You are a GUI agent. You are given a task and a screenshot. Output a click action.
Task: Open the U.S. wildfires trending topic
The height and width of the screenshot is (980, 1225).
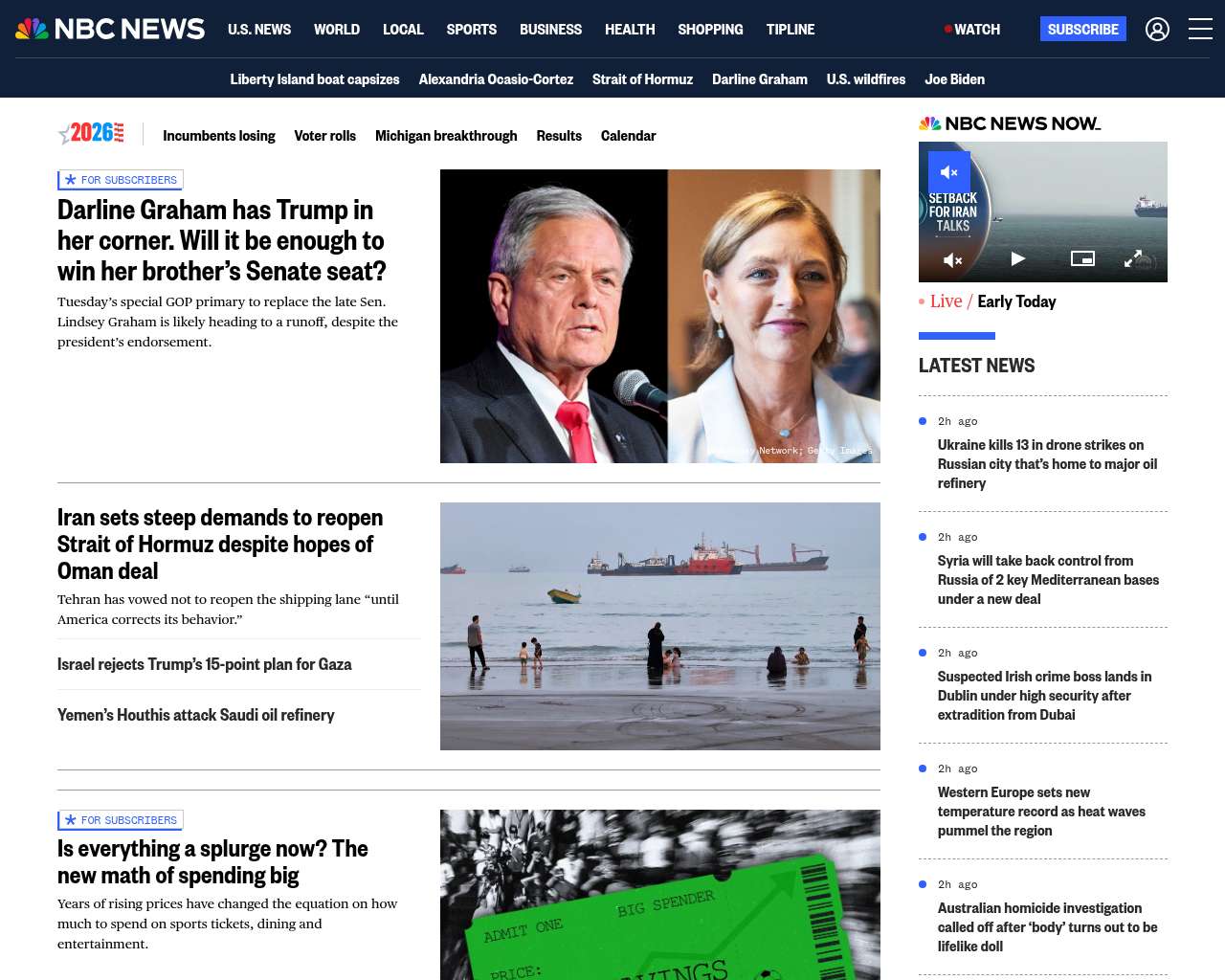(x=866, y=79)
